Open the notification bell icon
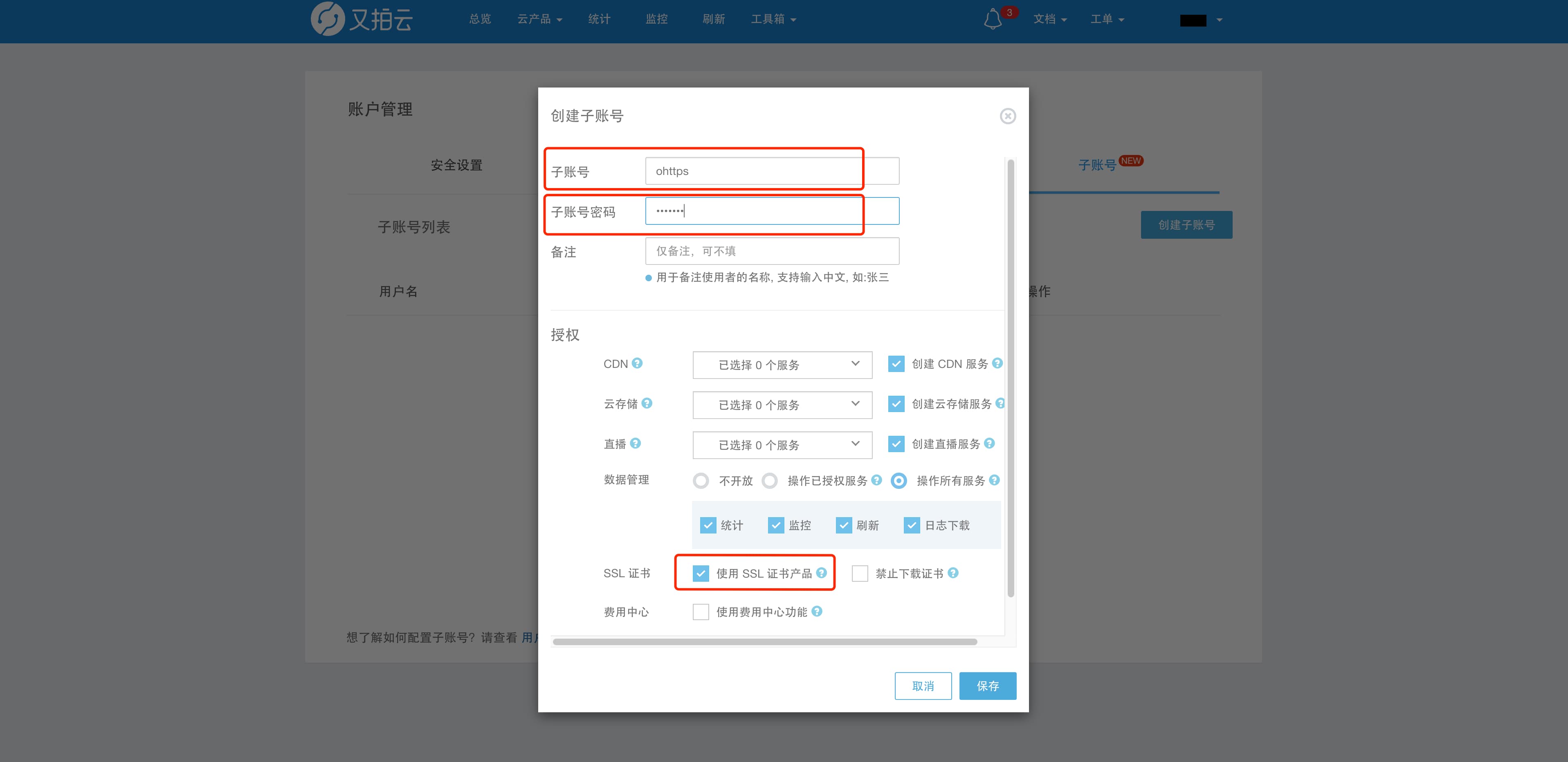Image resolution: width=1568 pixels, height=762 pixels. pyautogui.click(x=993, y=19)
